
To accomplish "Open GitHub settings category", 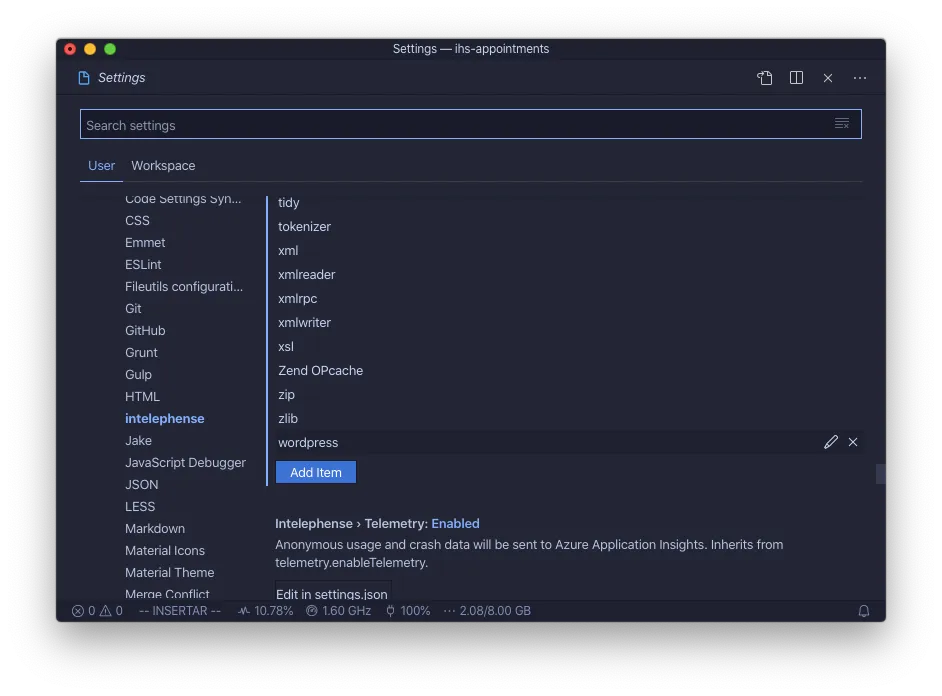I will tap(145, 330).
